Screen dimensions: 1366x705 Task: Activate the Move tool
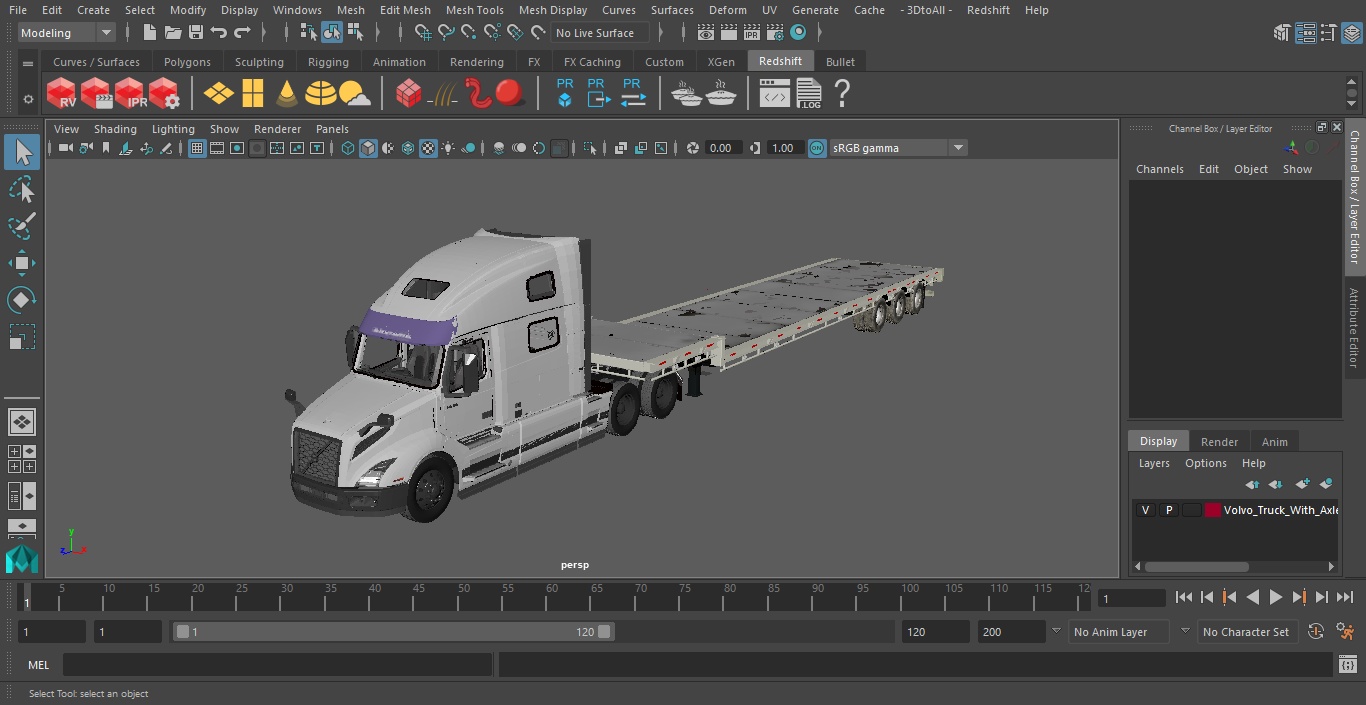coord(22,263)
